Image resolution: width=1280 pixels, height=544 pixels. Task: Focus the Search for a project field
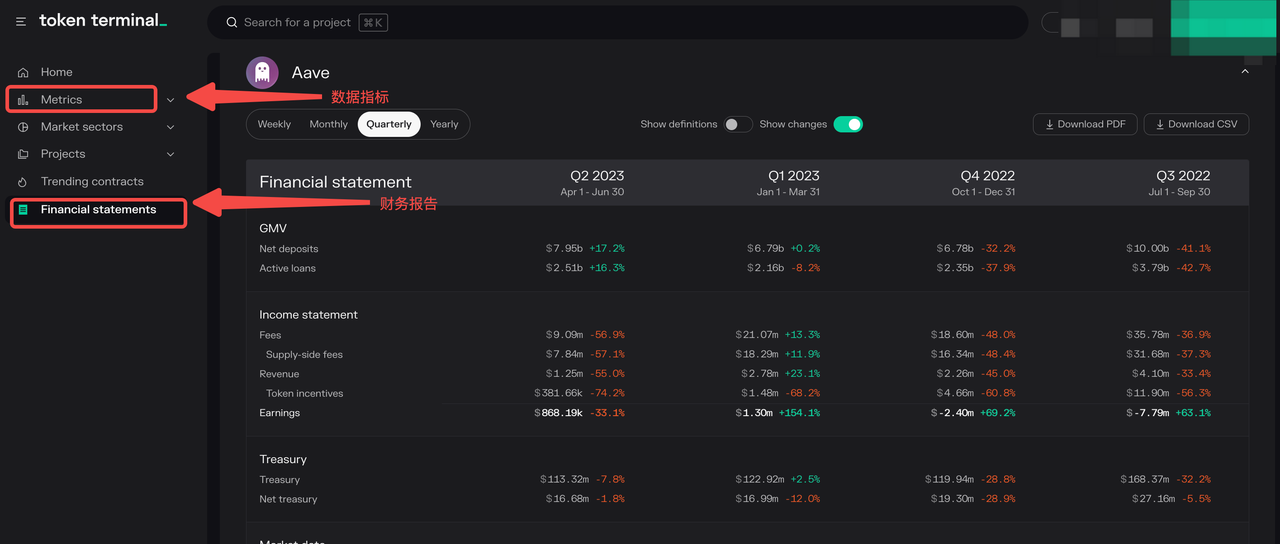tap(617, 22)
